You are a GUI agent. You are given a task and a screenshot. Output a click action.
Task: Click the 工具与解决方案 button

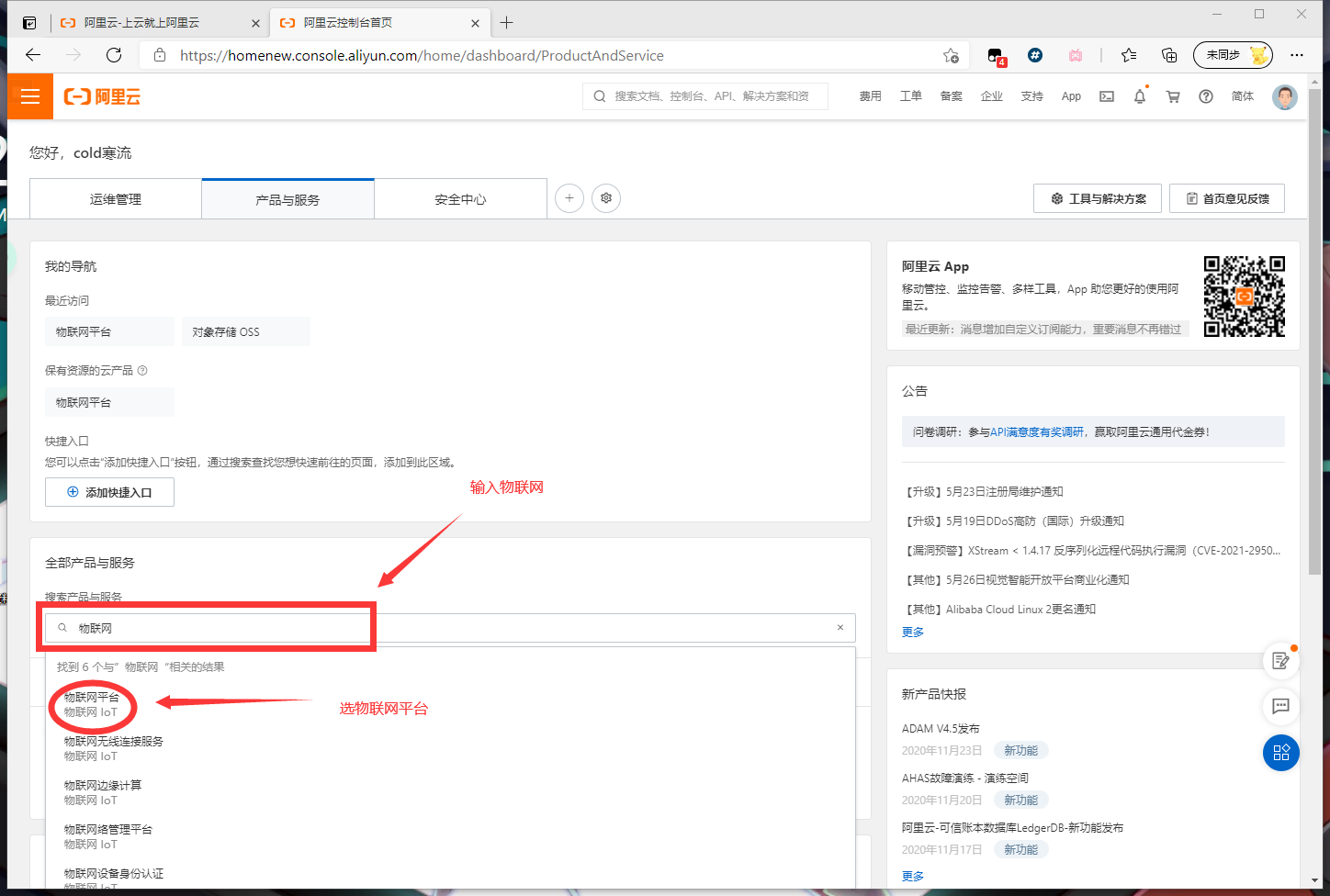point(1098,198)
